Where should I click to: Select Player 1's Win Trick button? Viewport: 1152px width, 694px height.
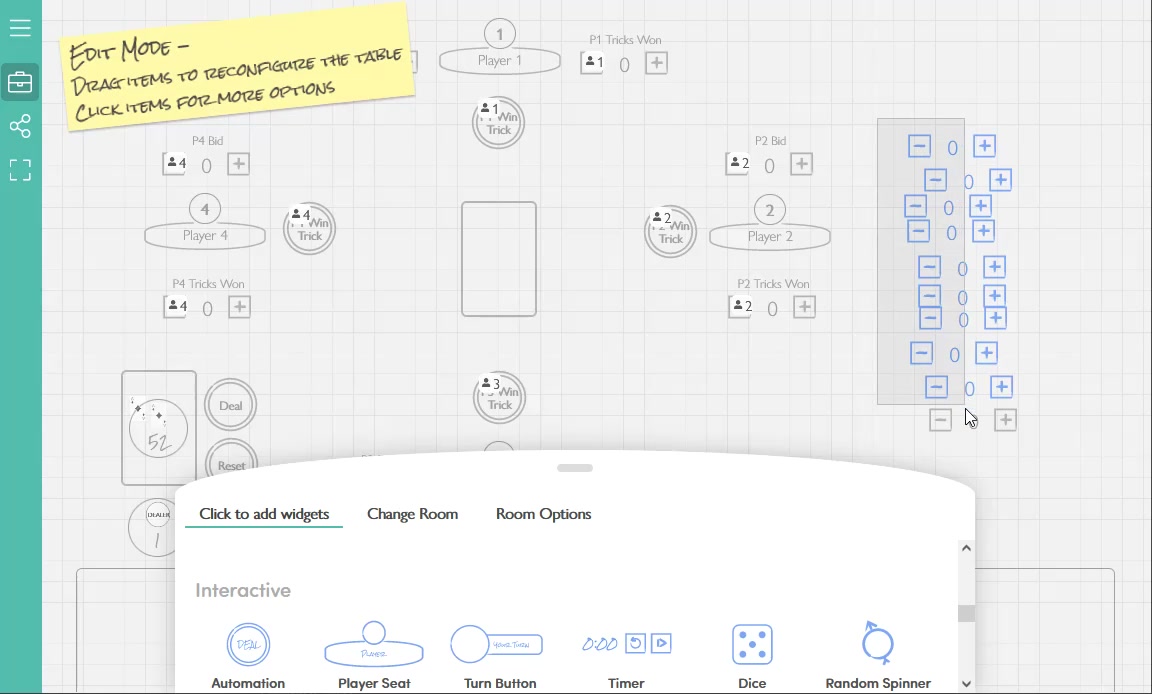tap(499, 123)
